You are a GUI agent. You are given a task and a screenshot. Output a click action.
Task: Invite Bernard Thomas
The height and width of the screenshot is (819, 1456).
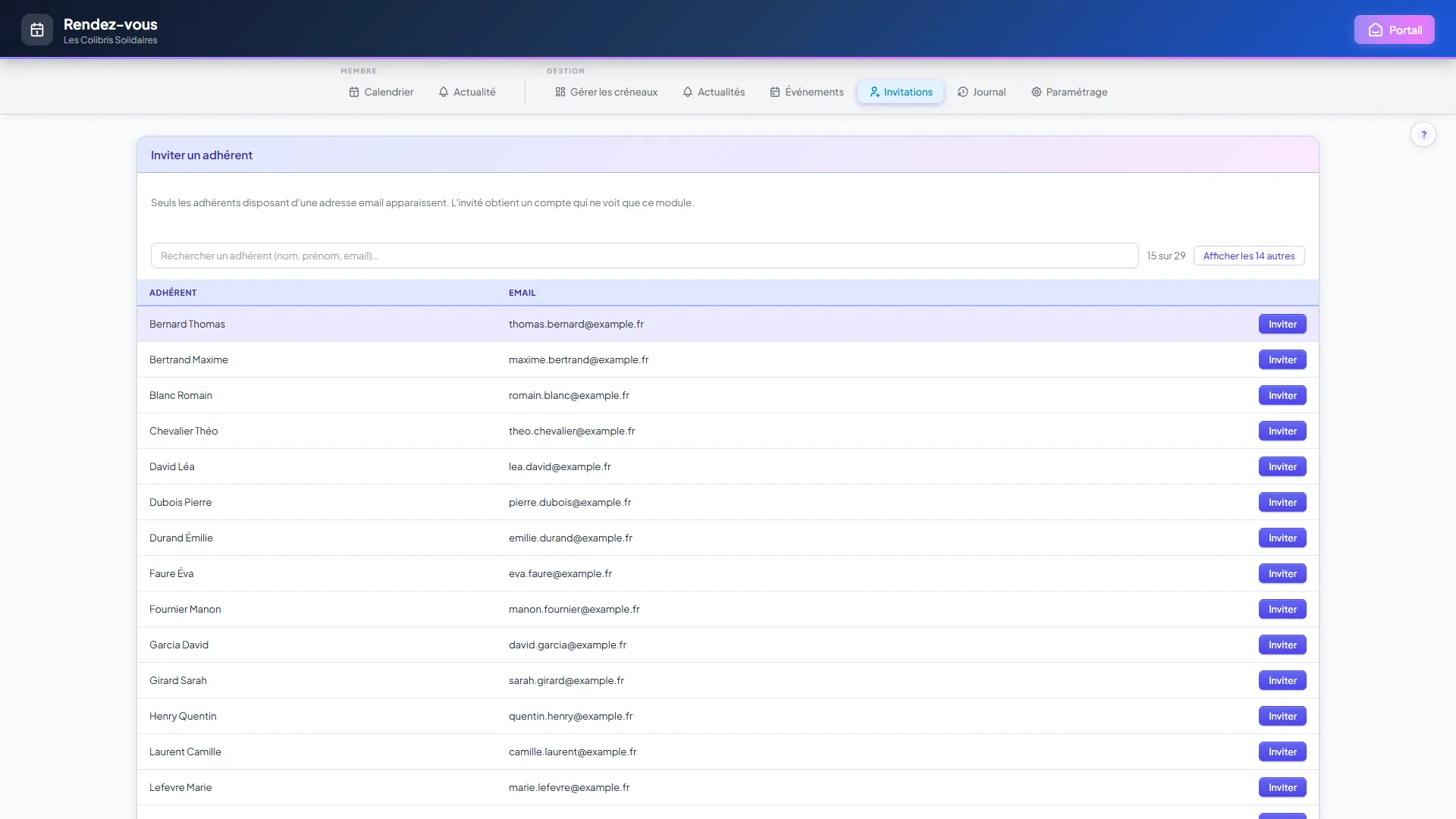pyautogui.click(x=1282, y=325)
